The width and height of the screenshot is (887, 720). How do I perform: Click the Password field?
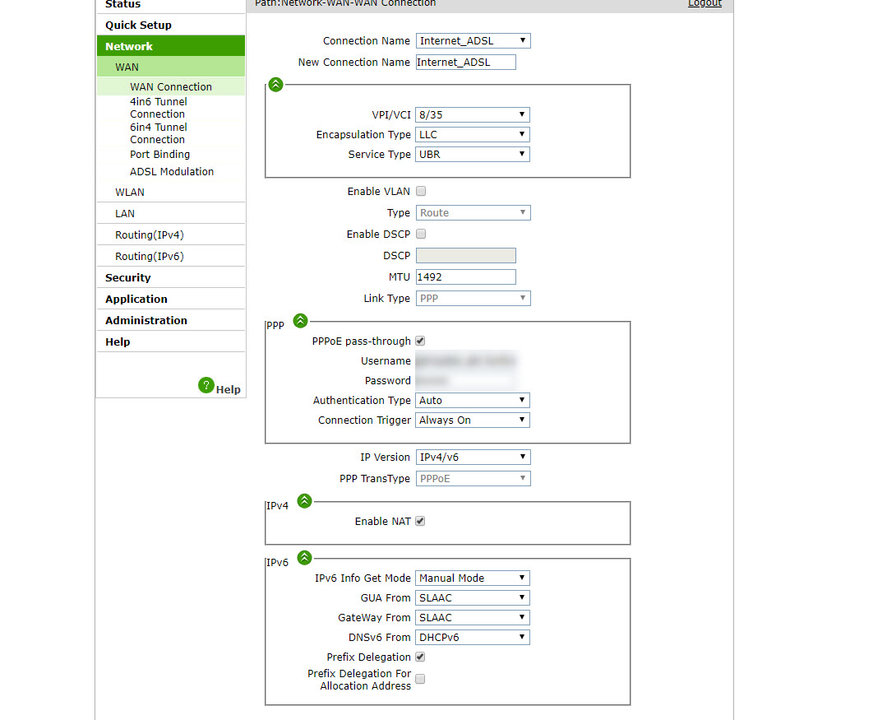click(466, 381)
